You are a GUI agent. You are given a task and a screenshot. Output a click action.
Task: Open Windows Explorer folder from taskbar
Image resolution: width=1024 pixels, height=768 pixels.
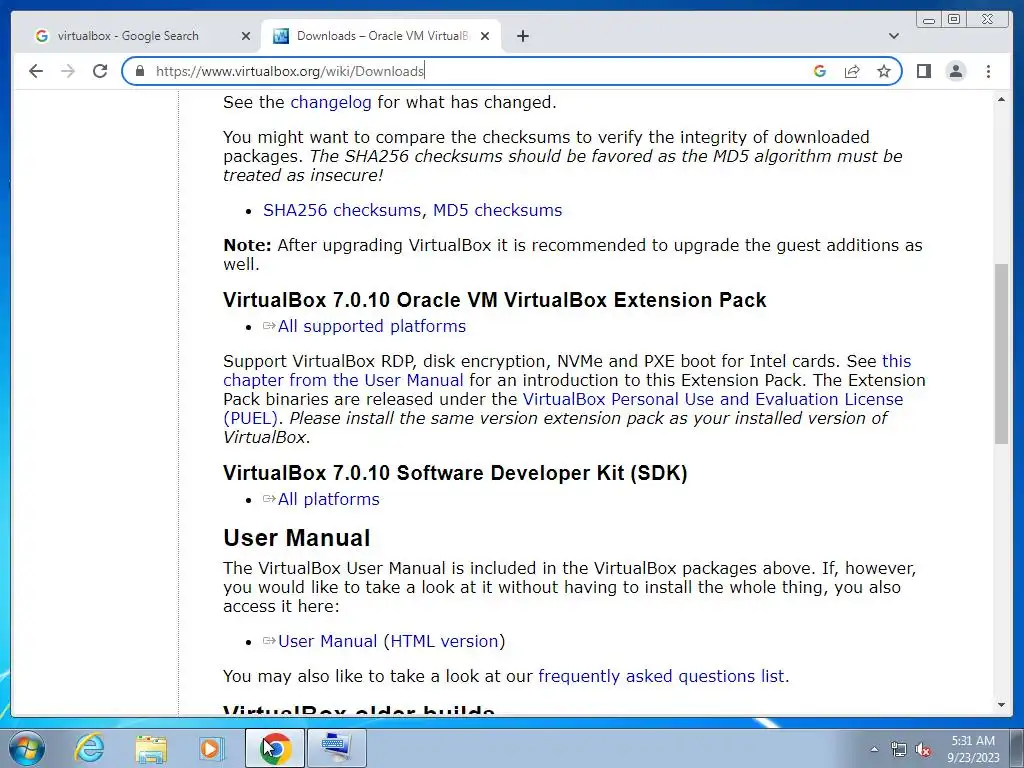(x=151, y=748)
